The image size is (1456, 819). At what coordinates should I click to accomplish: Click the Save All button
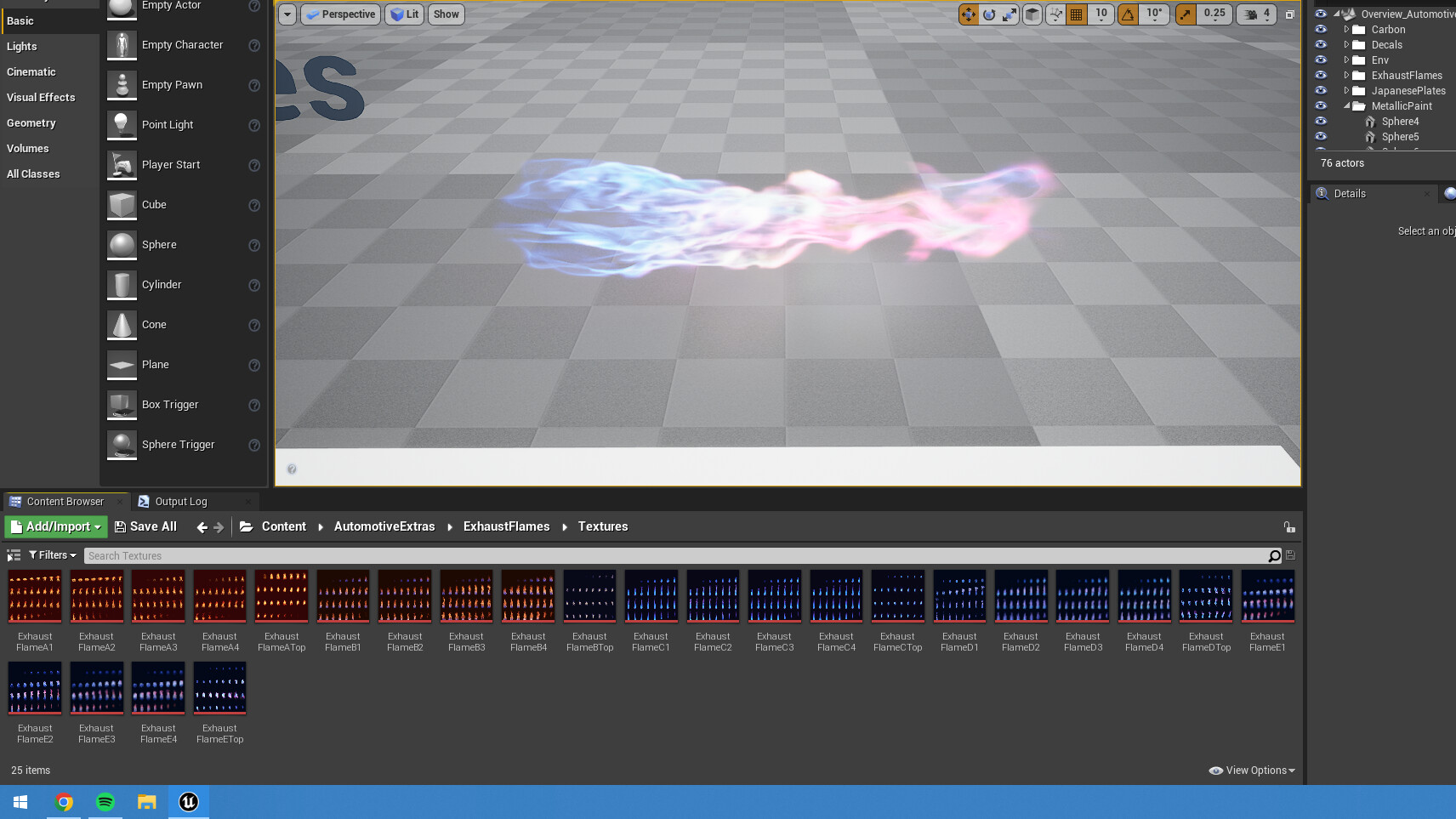click(x=145, y=526)
